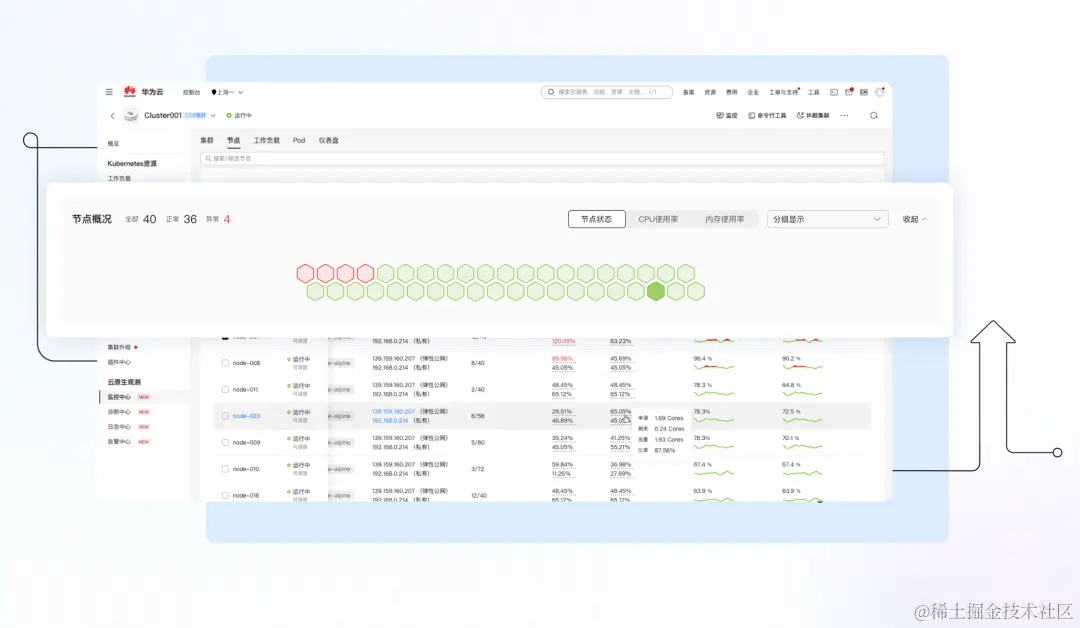The image size is (1080, 628).
Task: Click the red 88.90% value for node-008
Action: tap(562, 359)
